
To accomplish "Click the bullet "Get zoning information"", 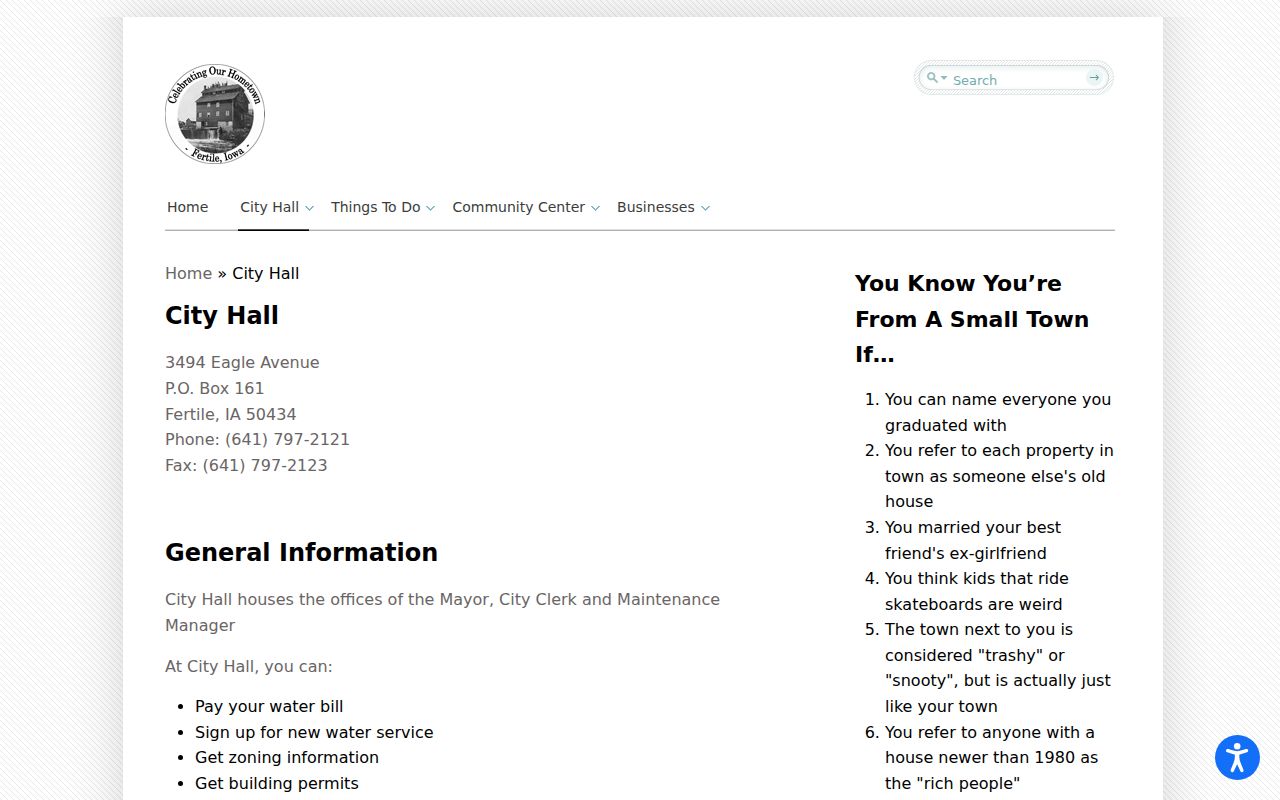I will coord(287,757).
